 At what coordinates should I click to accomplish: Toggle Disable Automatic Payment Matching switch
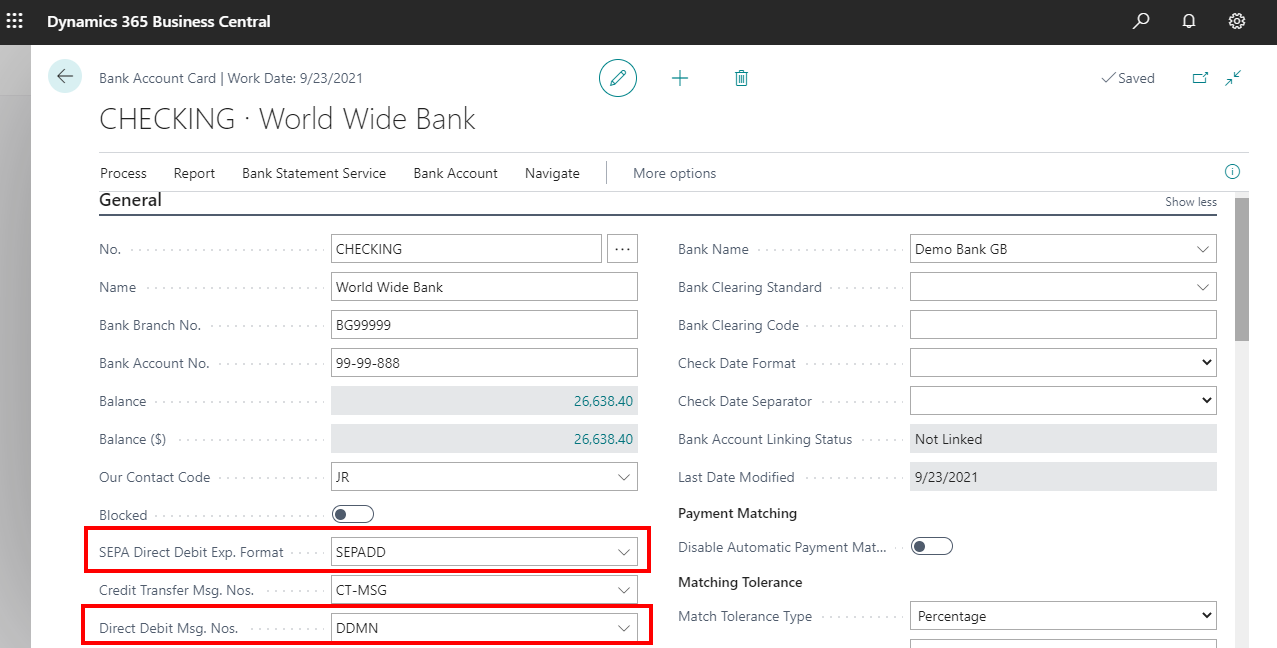click(932, 546)
